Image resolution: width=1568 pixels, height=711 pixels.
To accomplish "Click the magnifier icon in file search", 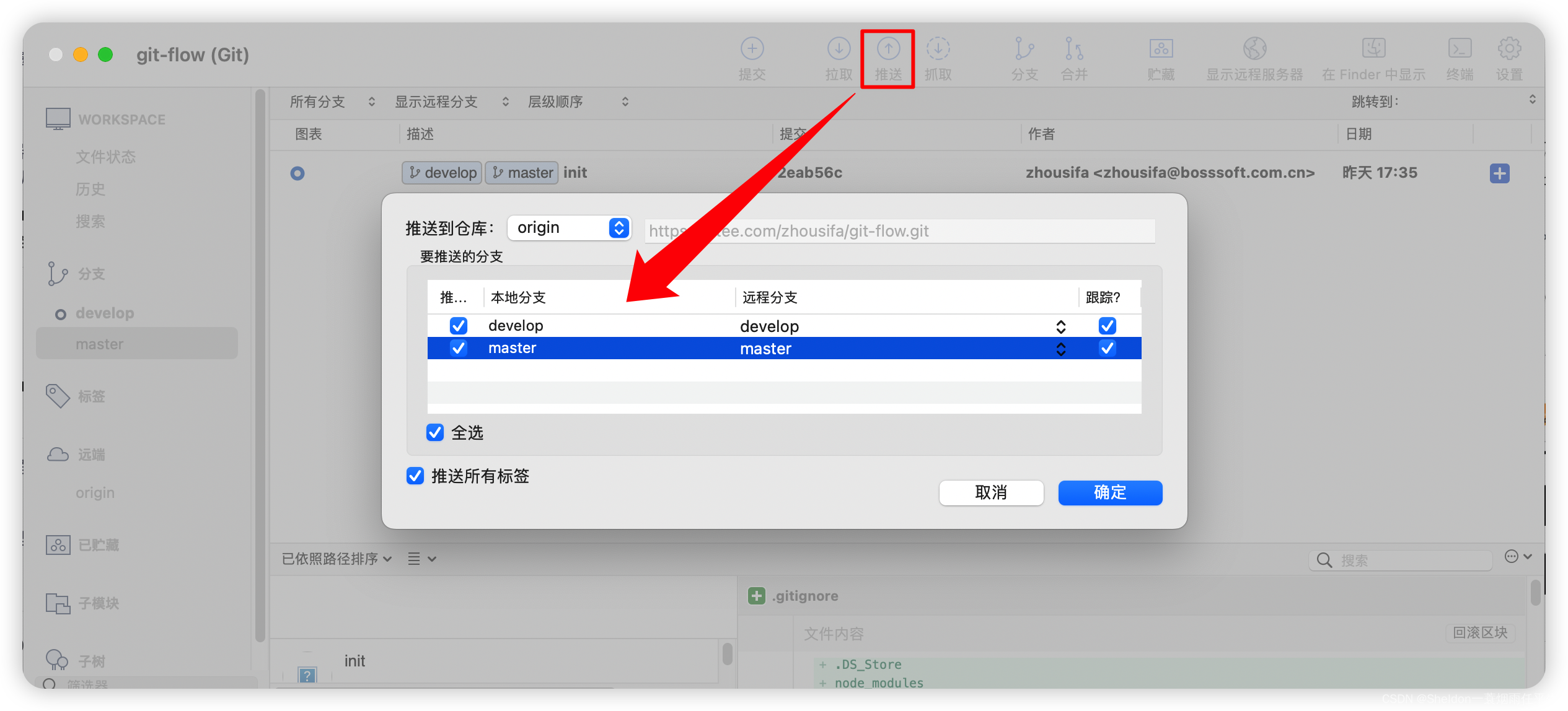I will click(1324, 561).
